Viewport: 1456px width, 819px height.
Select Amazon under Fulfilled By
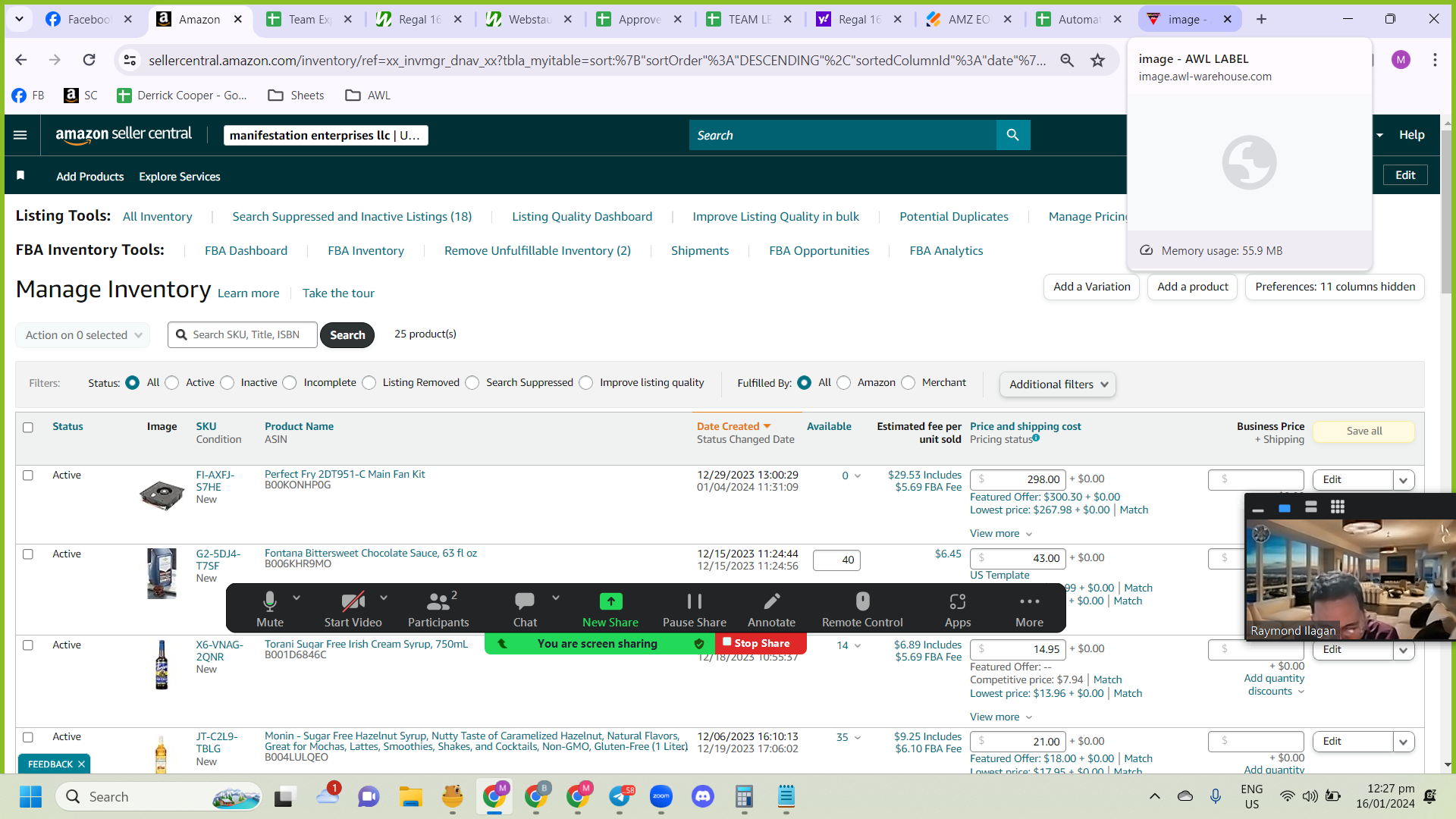coord(844,383)
